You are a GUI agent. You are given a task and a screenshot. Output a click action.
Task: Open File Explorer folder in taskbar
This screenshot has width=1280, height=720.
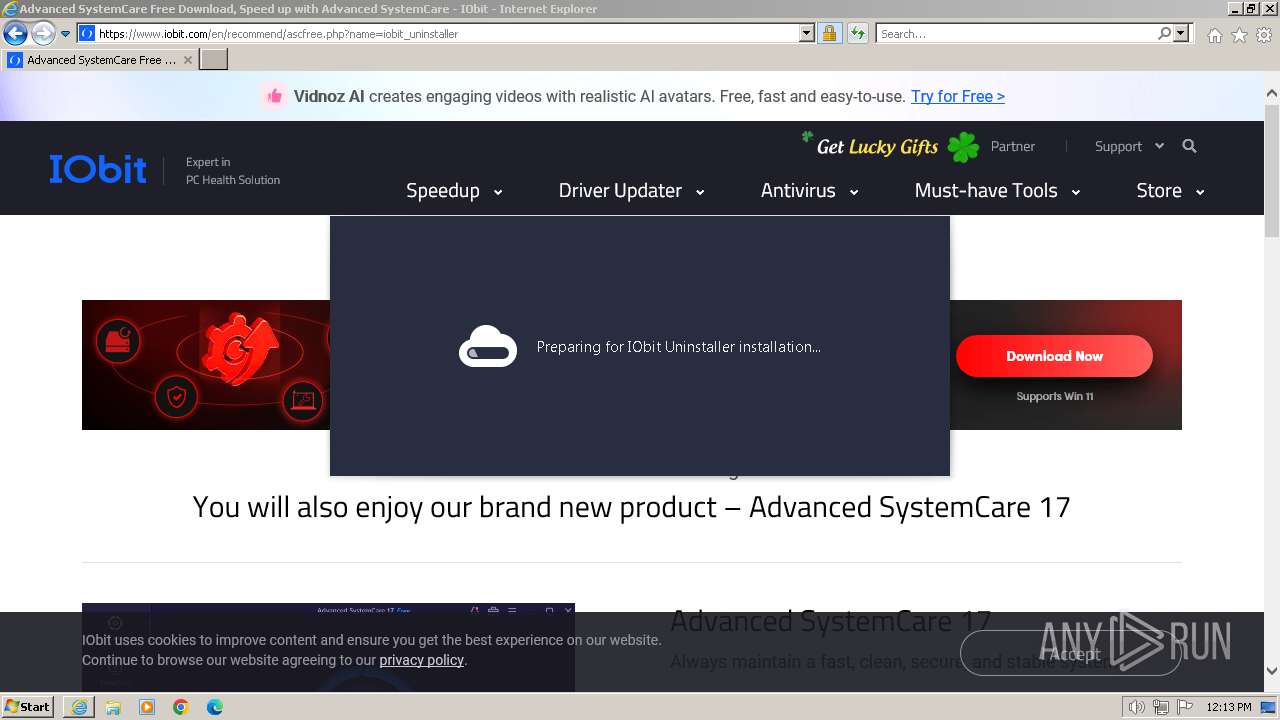pos(113,707)
